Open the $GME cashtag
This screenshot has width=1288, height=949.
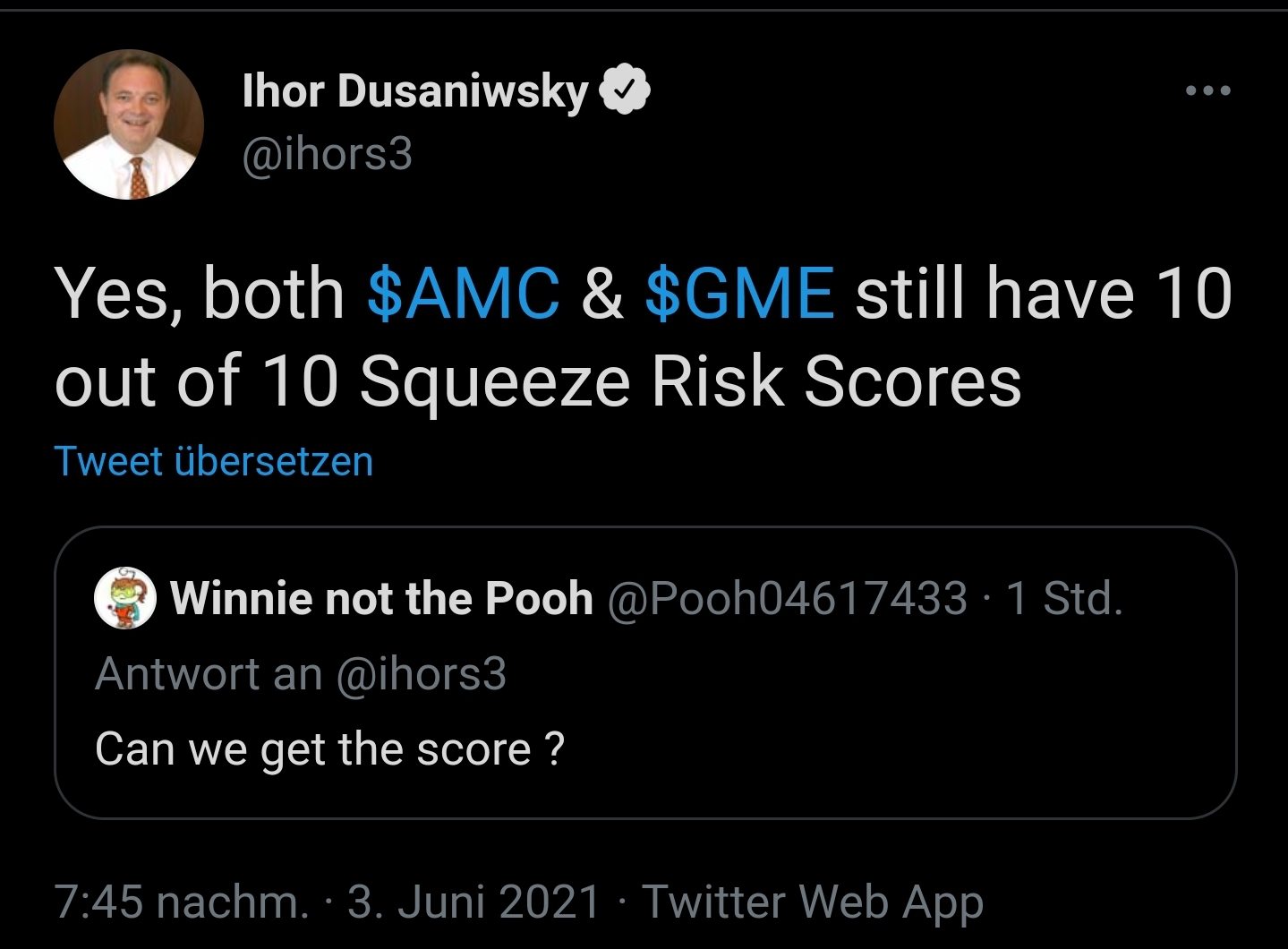pos(739,294)
